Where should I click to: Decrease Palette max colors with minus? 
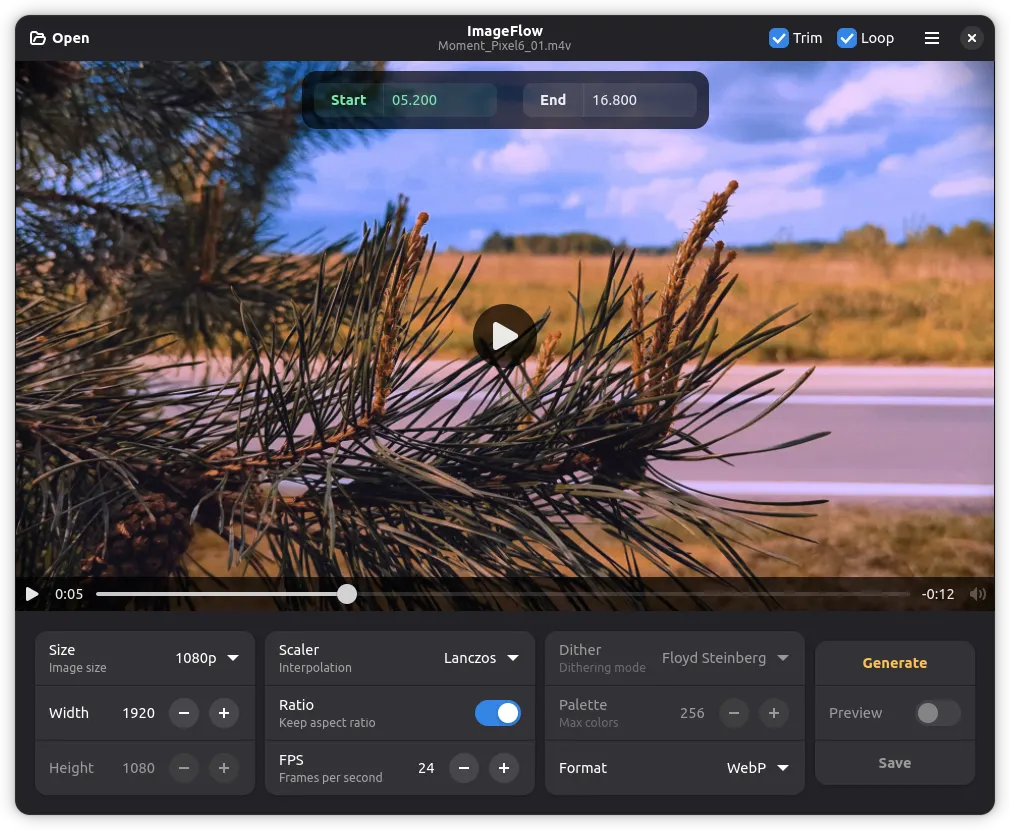click(x=734, y=713)
